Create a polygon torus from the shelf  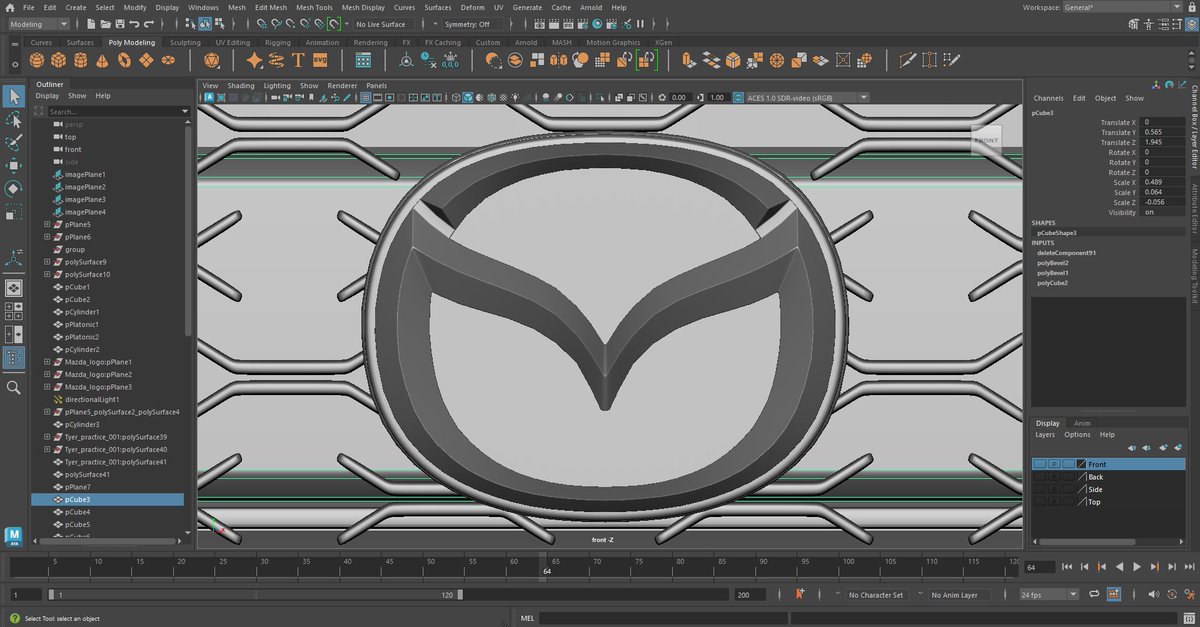coord(124,61)
